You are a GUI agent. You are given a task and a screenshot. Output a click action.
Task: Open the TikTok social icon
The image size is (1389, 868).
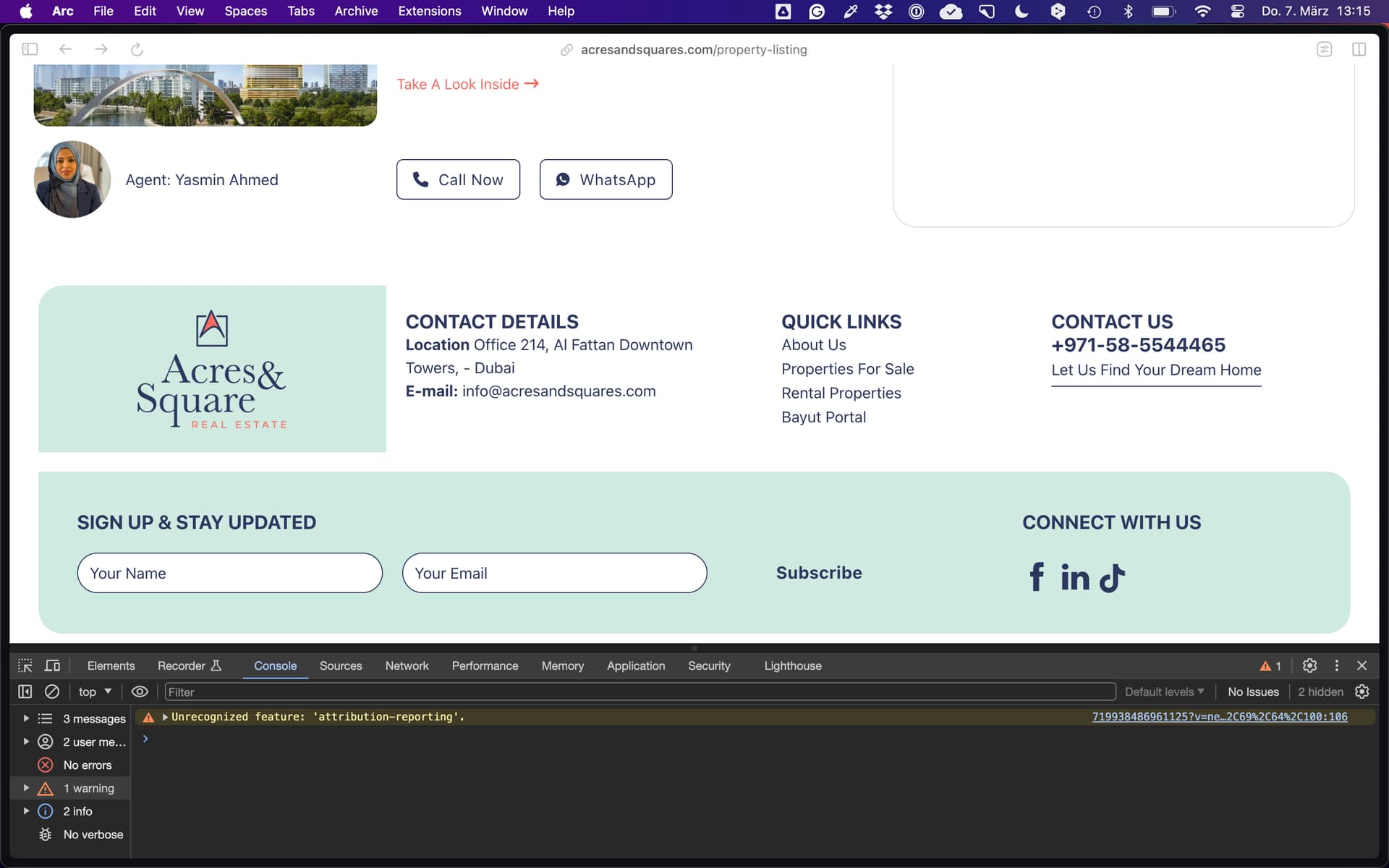(1112, 577)
